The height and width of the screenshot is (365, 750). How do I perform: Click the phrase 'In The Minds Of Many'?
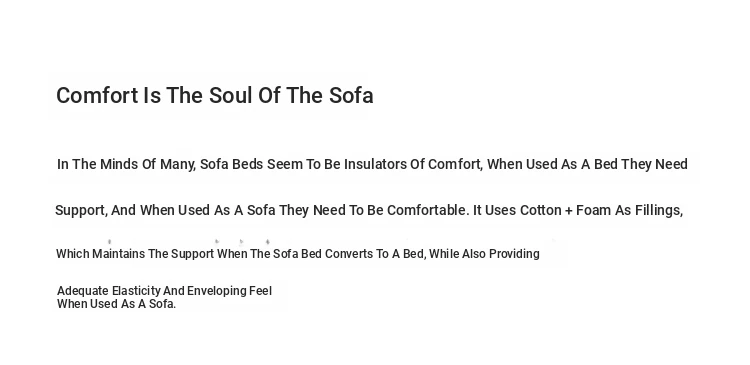[125, 165]
